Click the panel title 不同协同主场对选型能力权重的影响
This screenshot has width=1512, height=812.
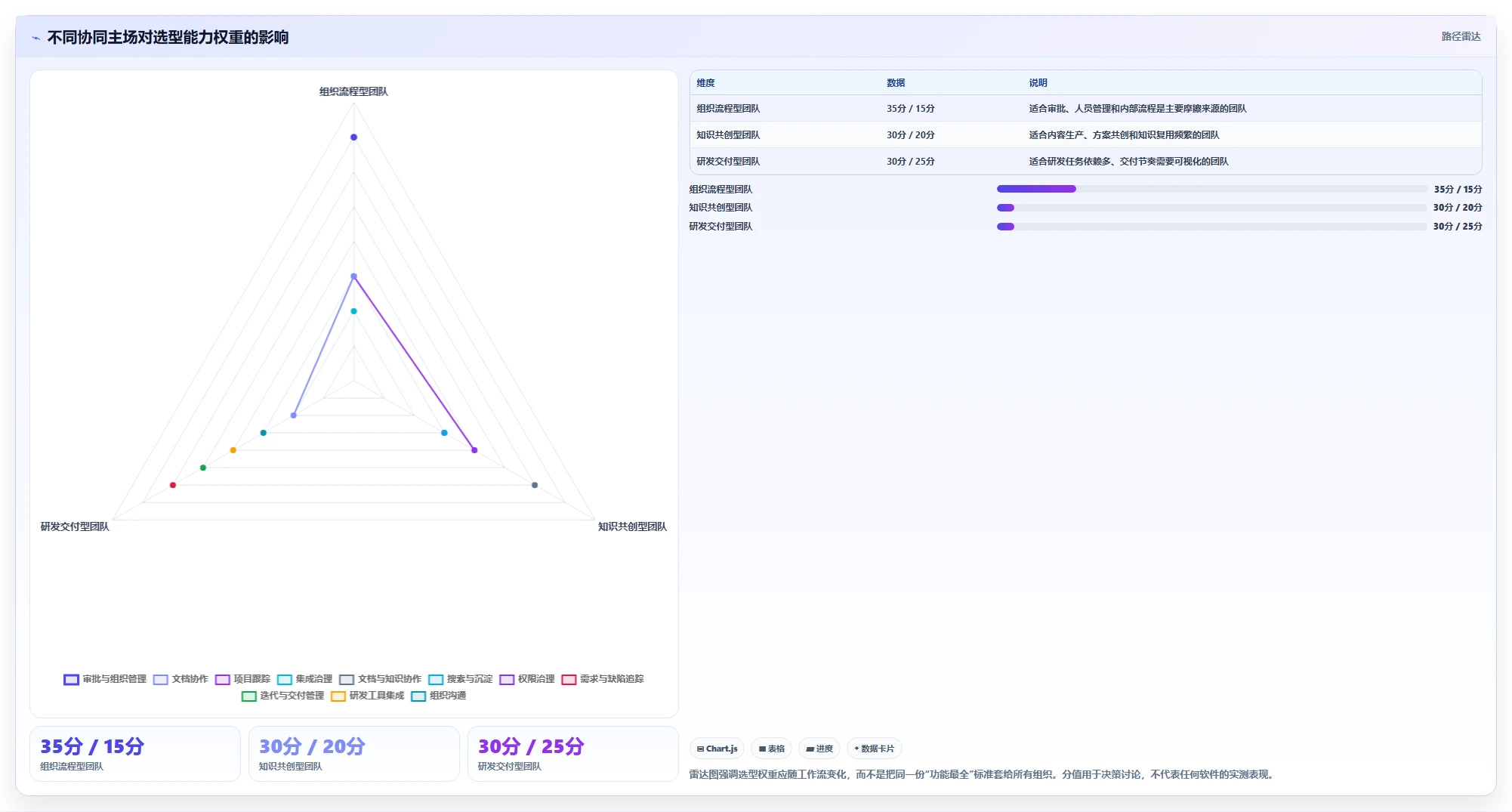[168, 38]
